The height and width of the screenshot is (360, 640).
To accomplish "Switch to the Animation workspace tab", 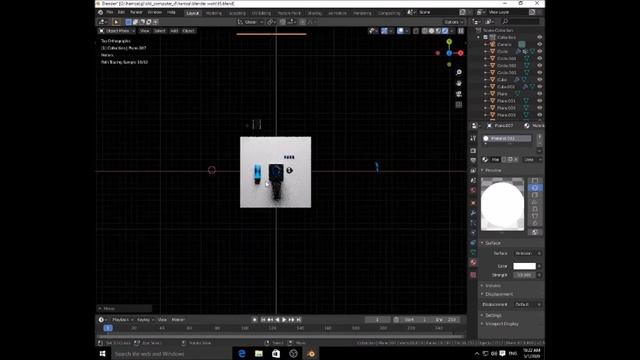I will click(337, 13).
